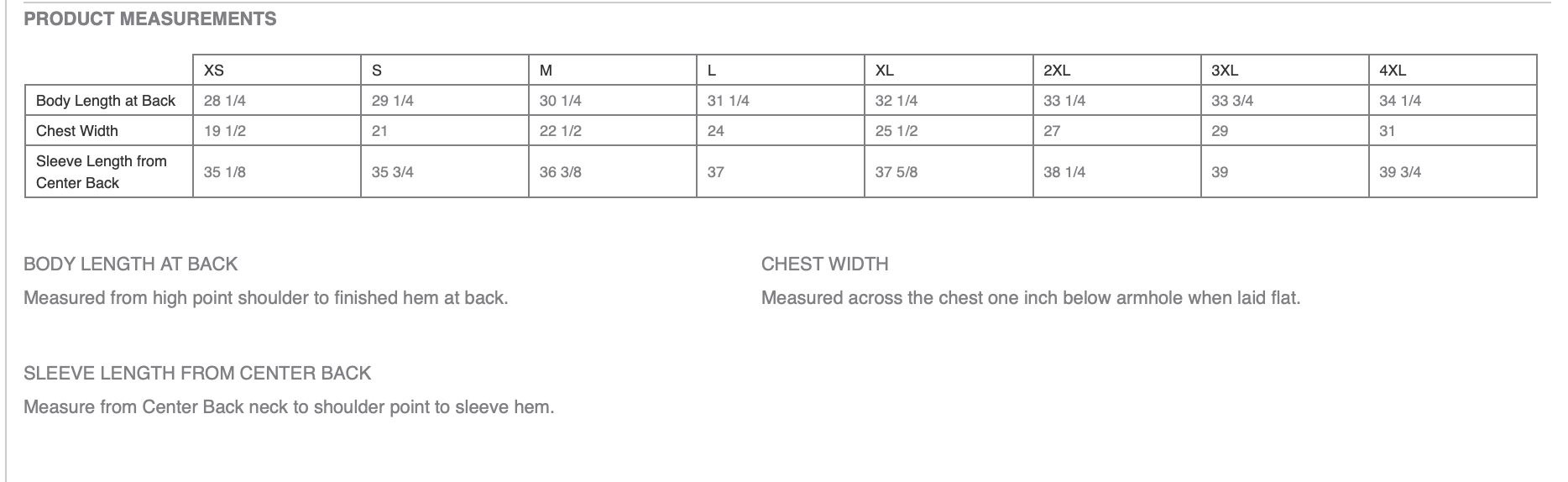
Task: Click the 4XL chest width value 31
Action: [1388, 131]
